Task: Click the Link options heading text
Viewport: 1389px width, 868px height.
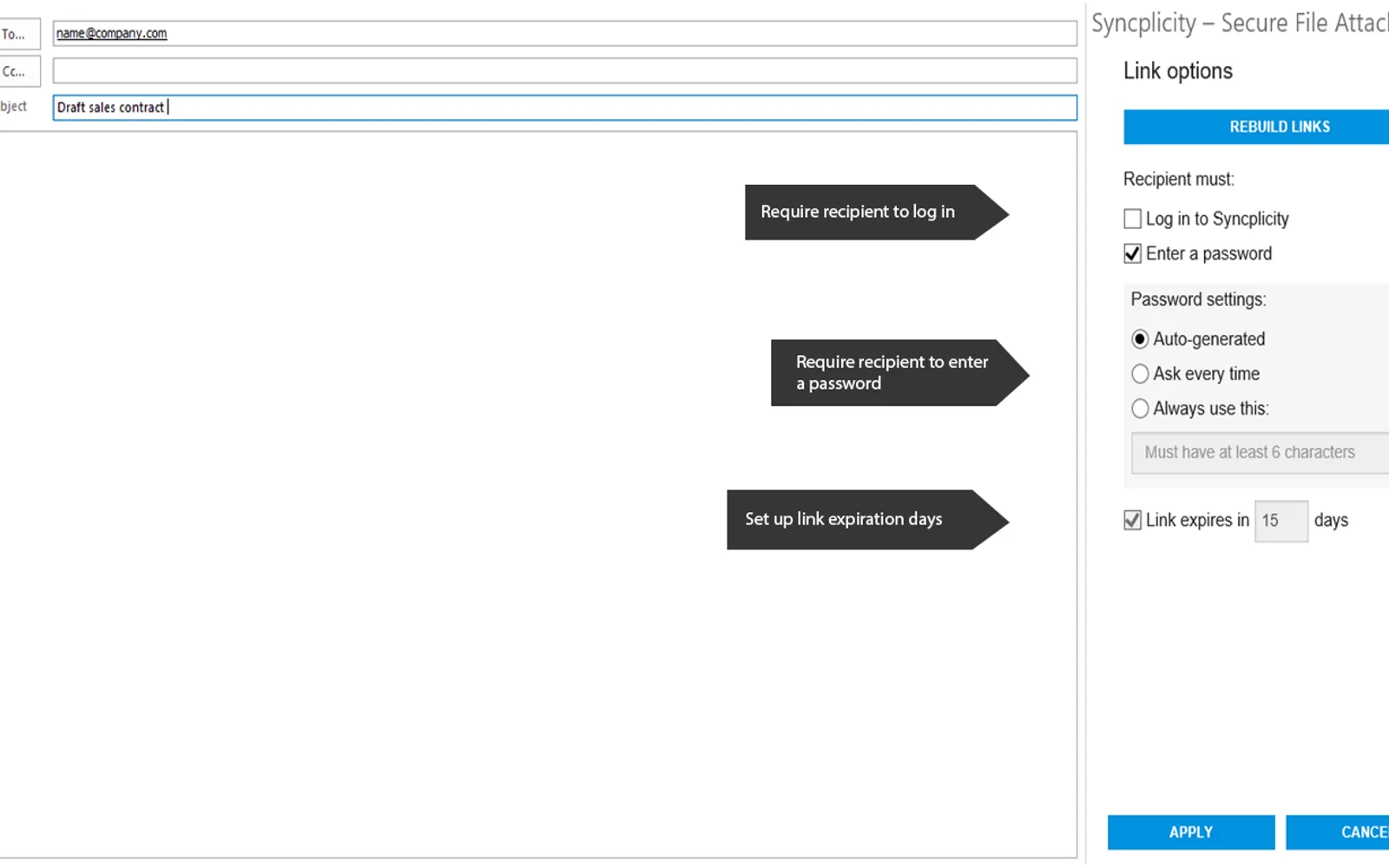Action: (1178, 71)
